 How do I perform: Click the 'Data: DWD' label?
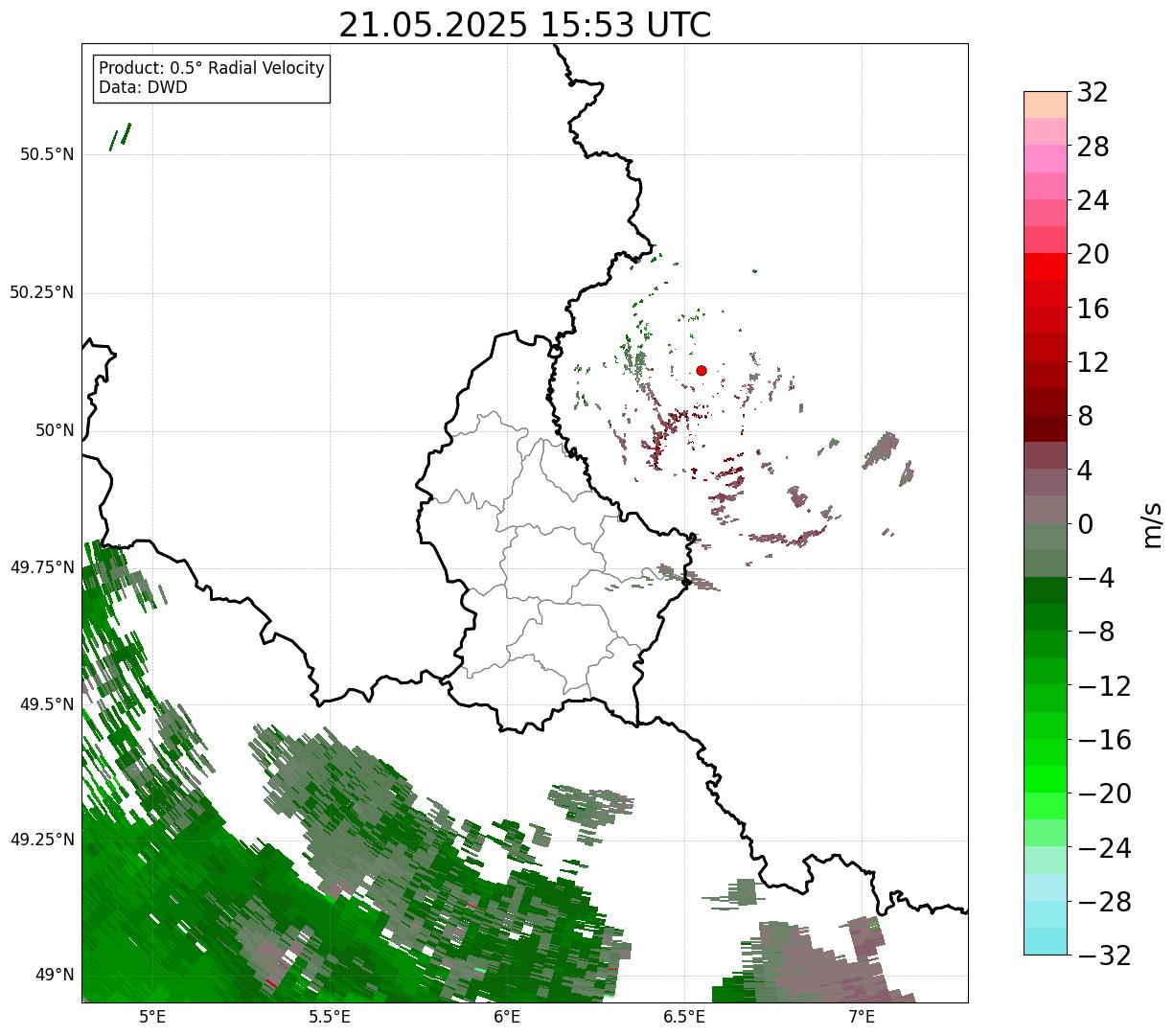[x=143, y=87]
